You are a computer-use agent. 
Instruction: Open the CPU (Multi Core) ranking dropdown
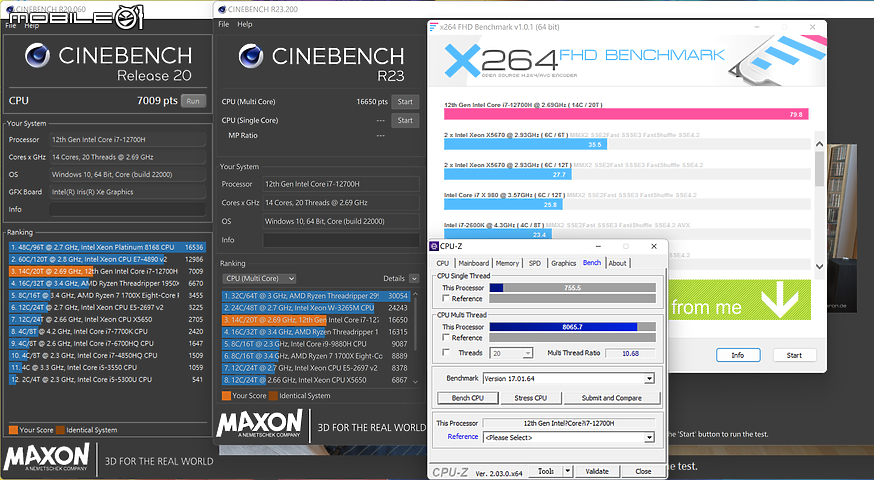pos(259,278)
